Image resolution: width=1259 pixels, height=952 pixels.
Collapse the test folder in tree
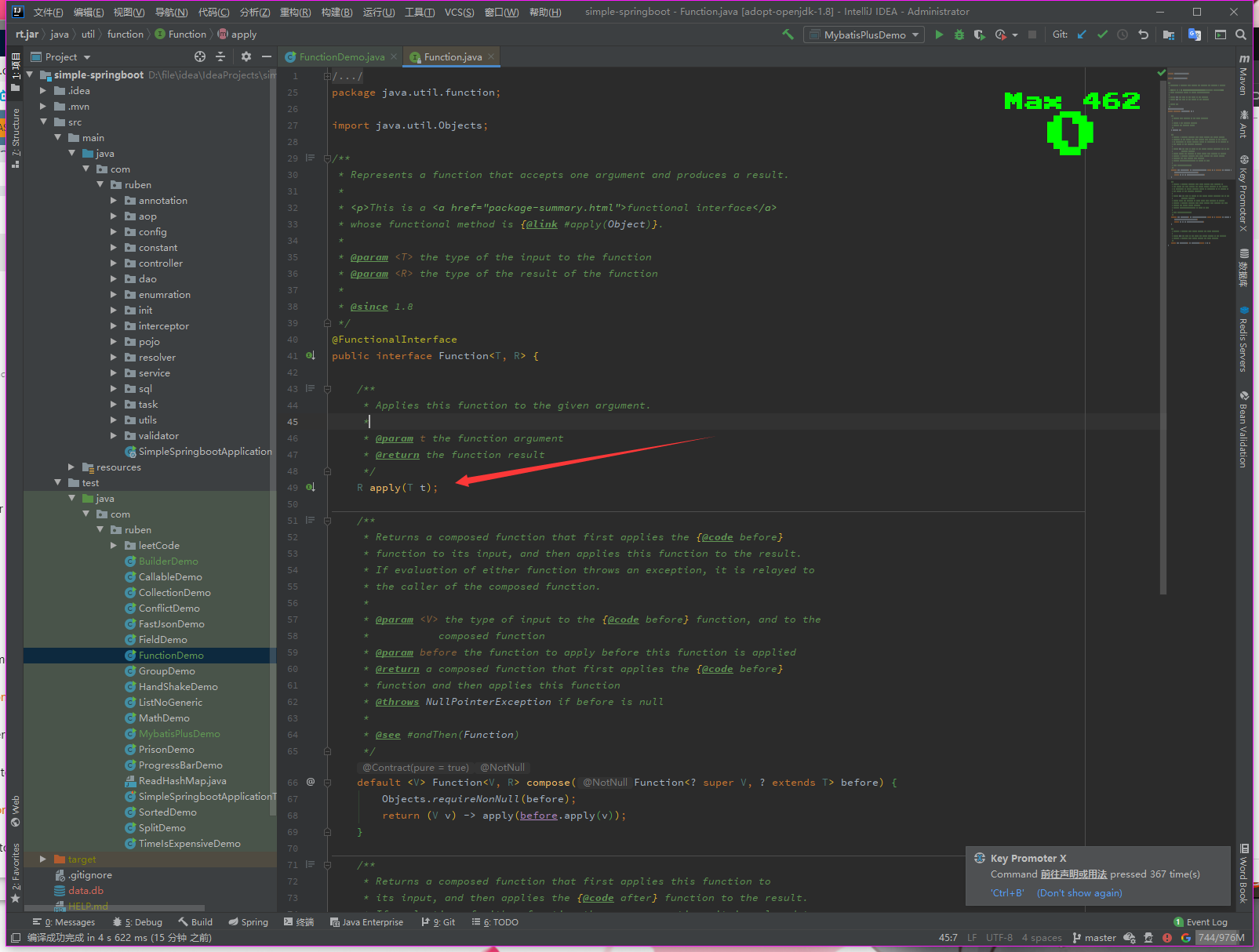tap(58, 483)
